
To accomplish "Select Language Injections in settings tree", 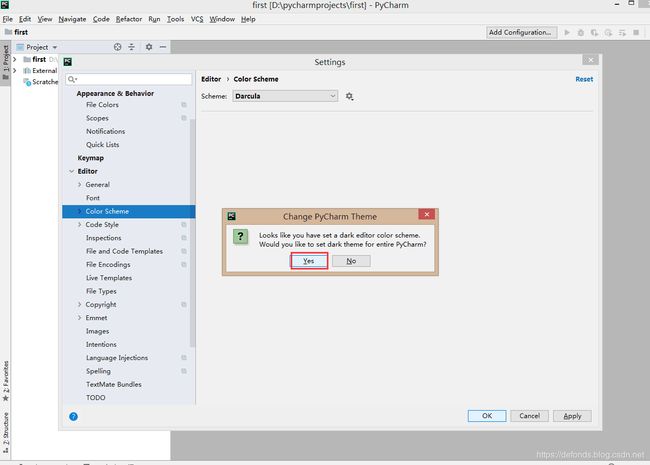I will click(x=117, y=358).
